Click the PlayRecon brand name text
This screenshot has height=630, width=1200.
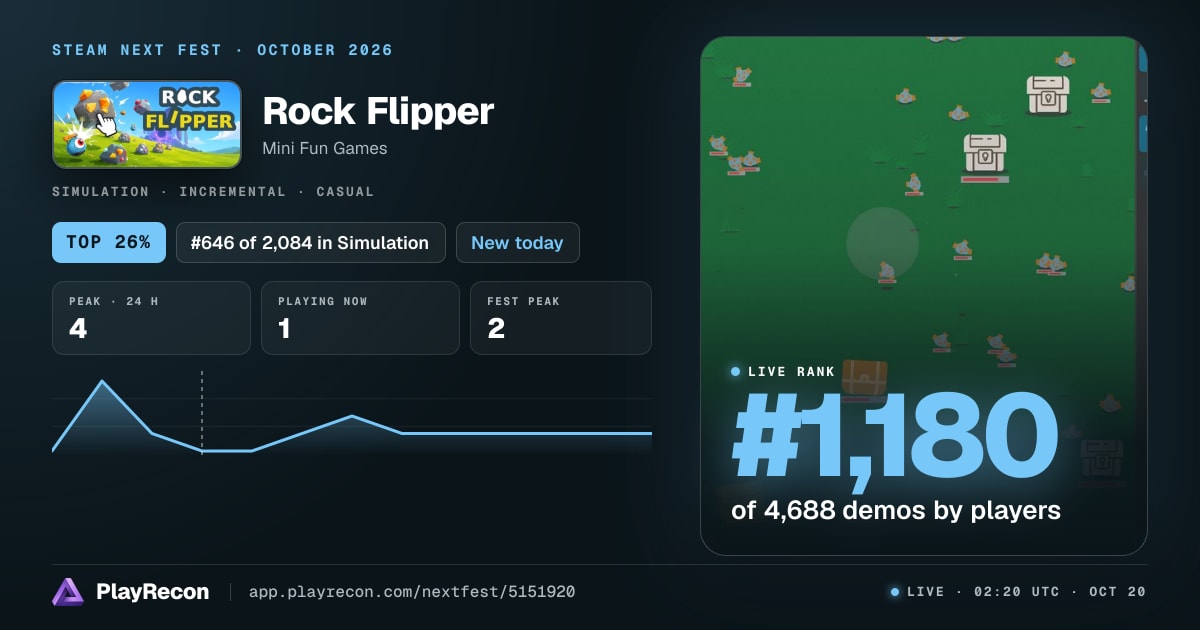[x=153, y=592]
